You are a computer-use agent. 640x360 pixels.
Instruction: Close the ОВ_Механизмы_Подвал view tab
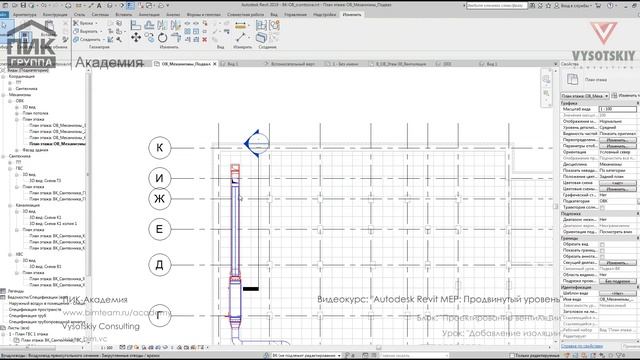(x=215, y=64)
